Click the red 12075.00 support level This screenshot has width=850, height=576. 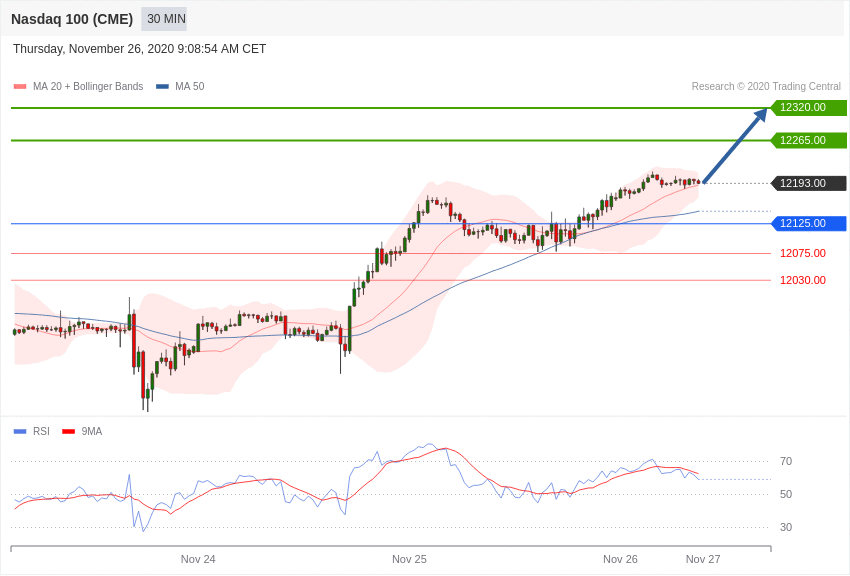(x=802, y=253)
